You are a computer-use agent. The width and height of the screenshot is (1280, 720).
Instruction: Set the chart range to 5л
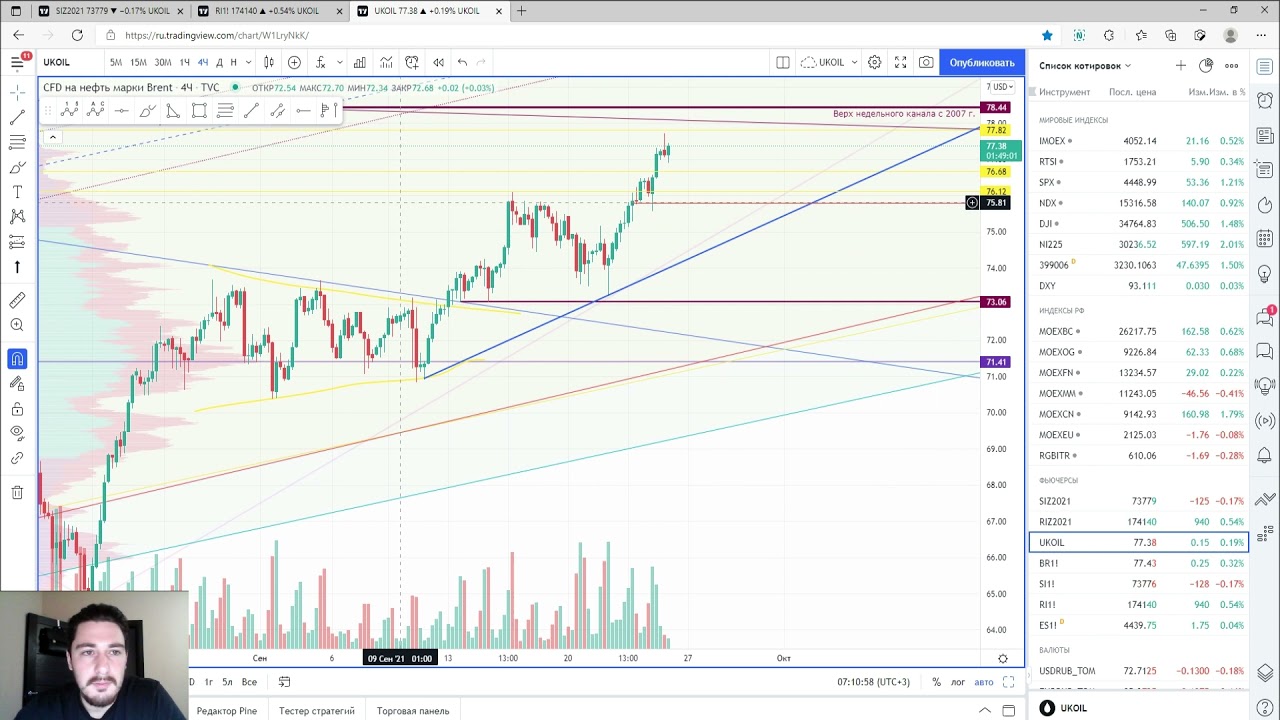[x=227, y=682]
